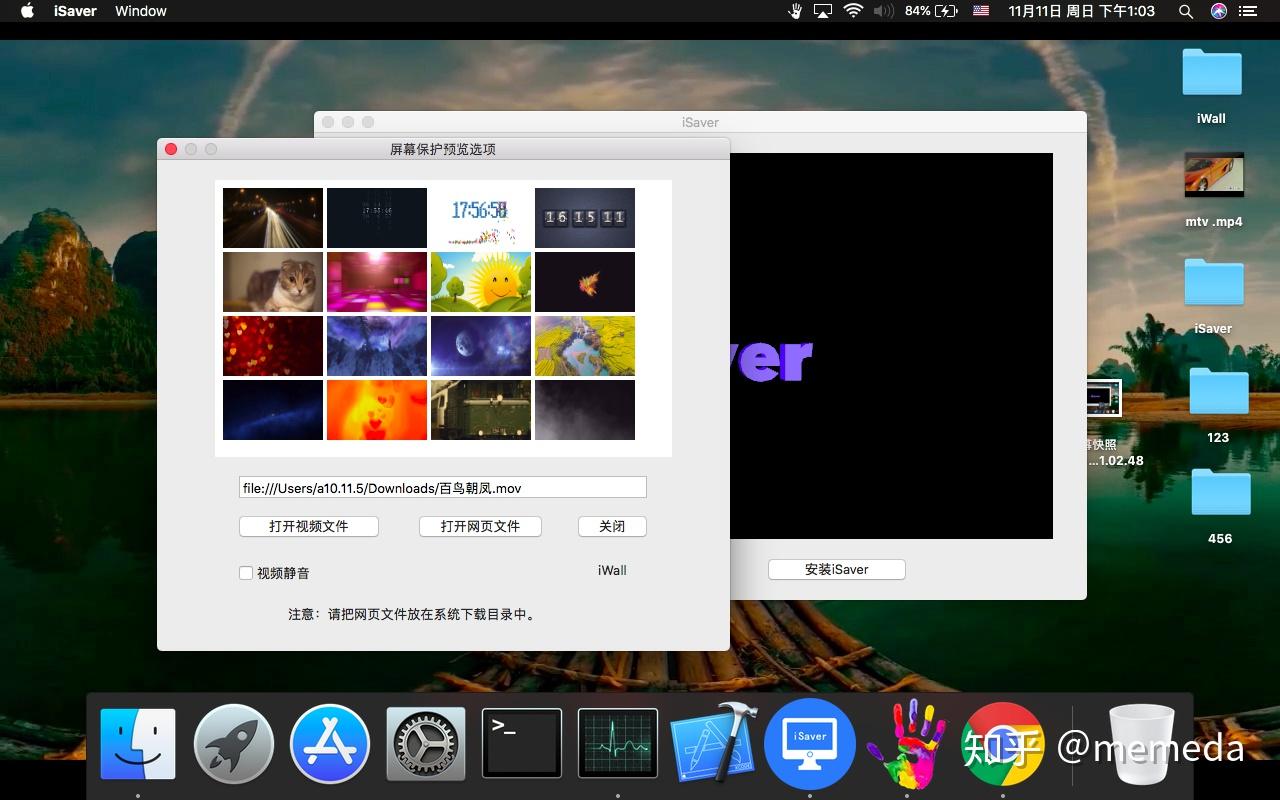
Task: Click the 关闭 button
Action: [x=612, y=526]
